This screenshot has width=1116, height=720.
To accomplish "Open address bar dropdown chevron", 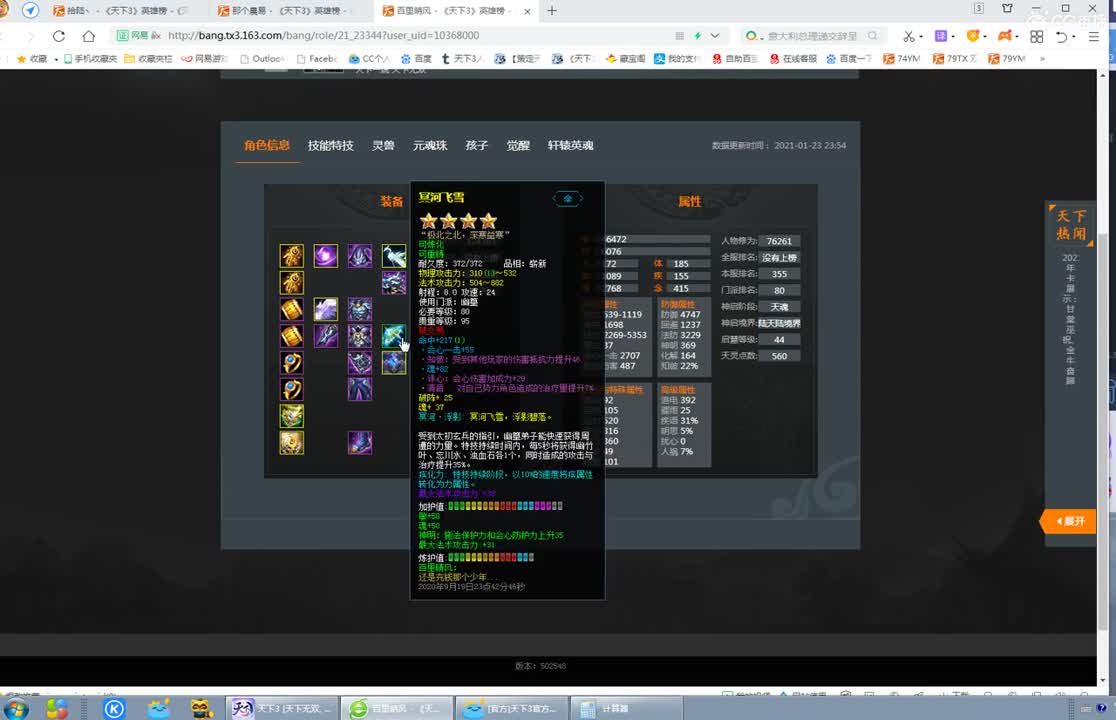I will coord(715,36).
